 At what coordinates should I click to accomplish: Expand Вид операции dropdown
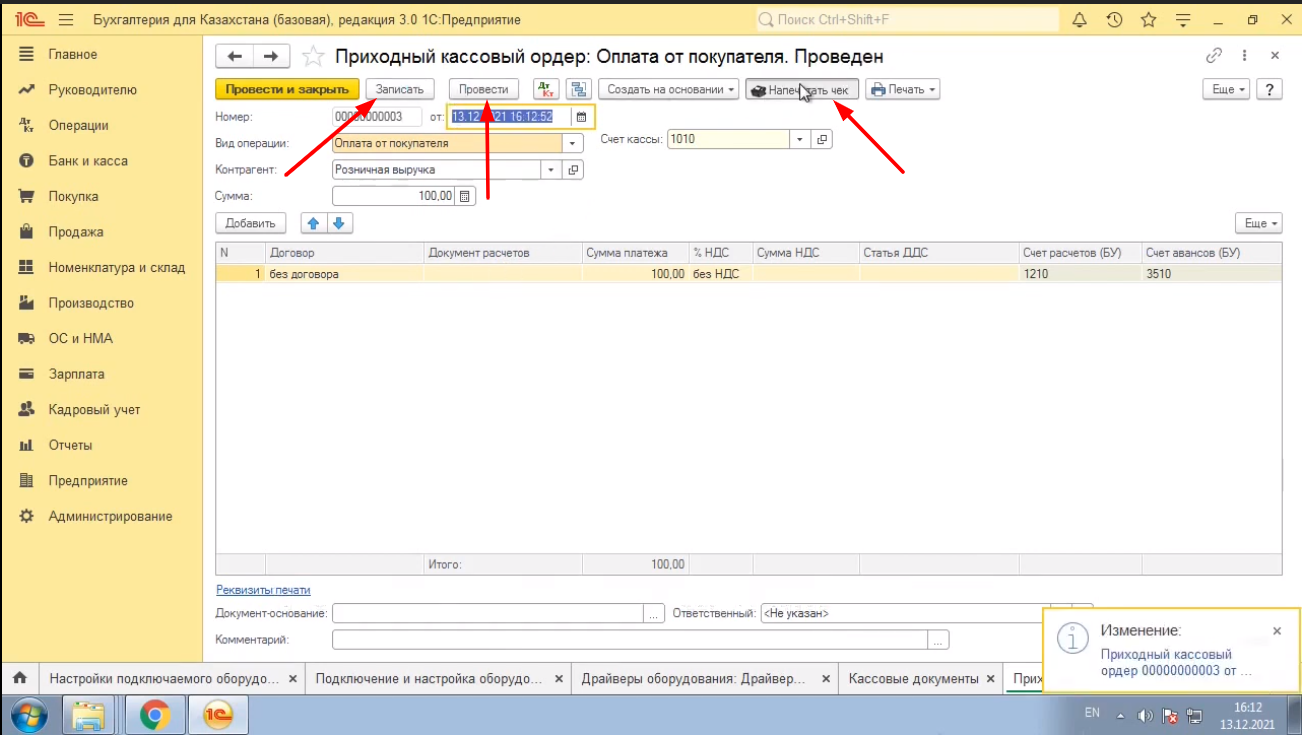click(573, 144)
